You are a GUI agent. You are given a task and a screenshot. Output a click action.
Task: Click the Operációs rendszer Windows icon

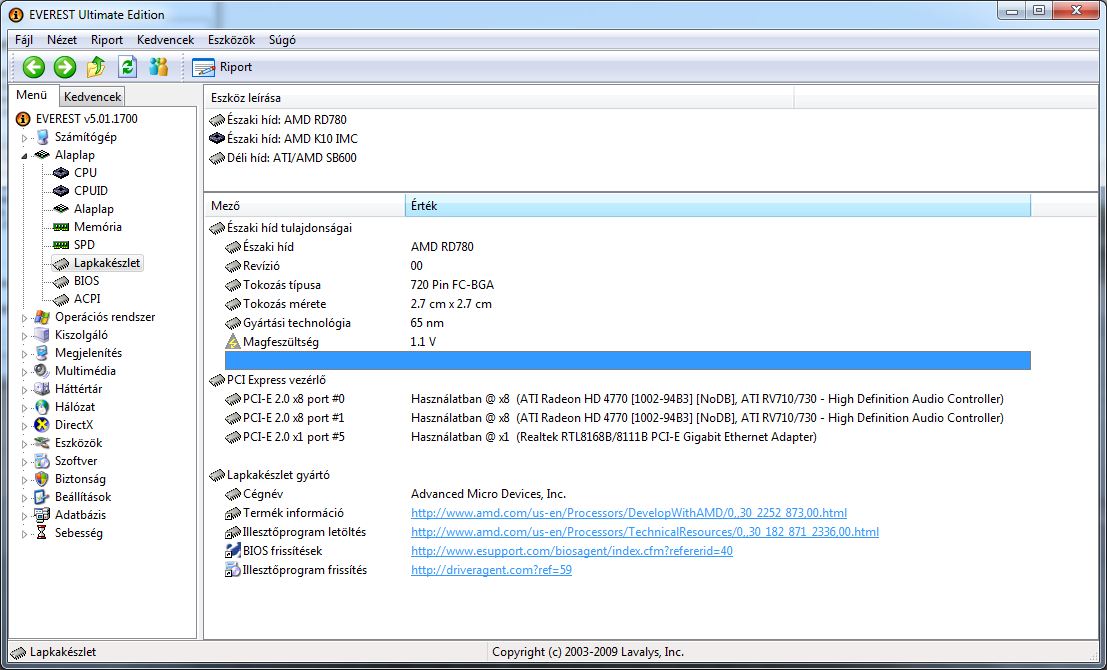coord(42,317)
